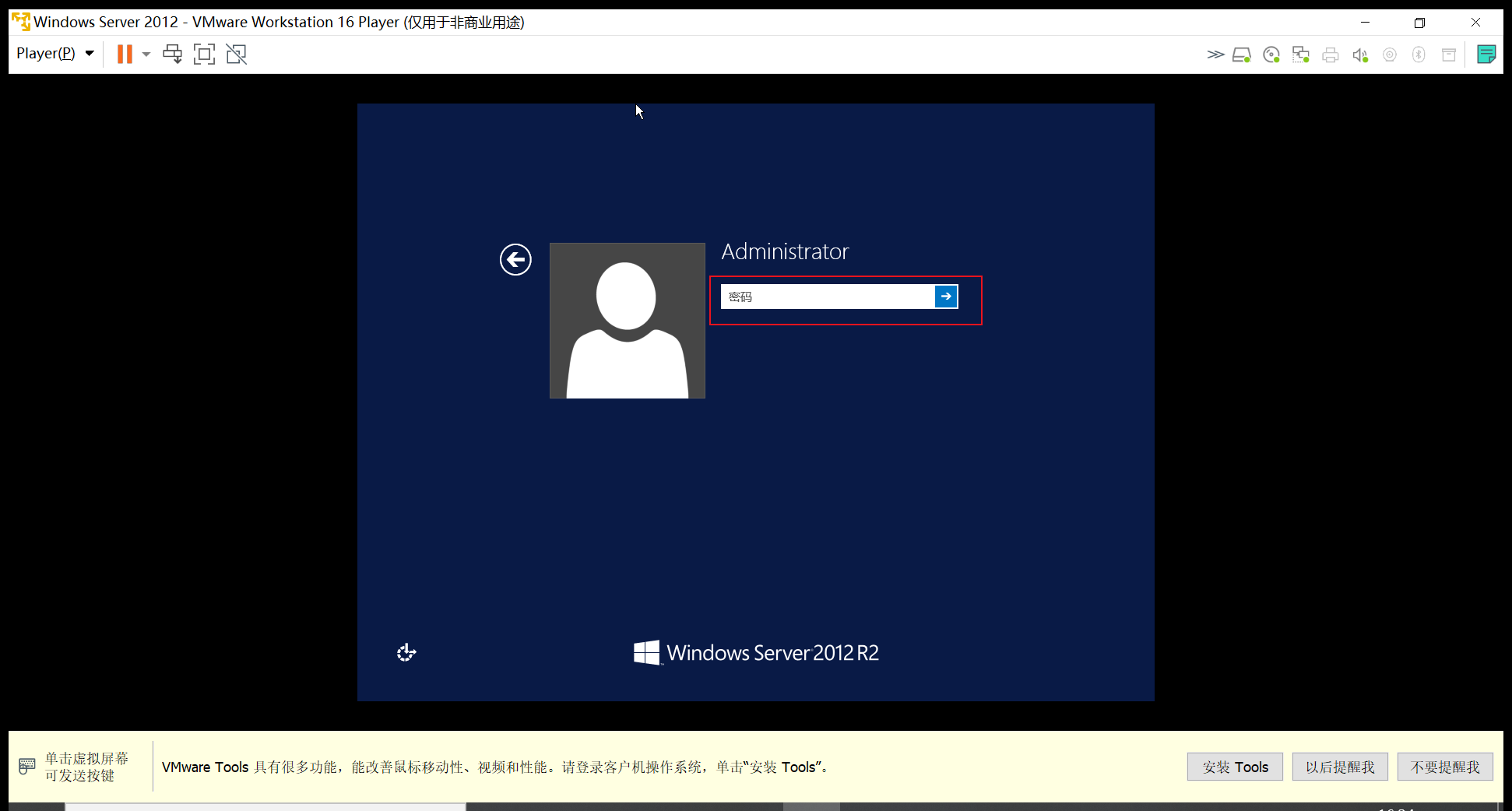Image resolution: width=1512 pixels, height=811 pixels.
Task: Toggle Unity mode for the VM
Action: click(x=236, y=54)
